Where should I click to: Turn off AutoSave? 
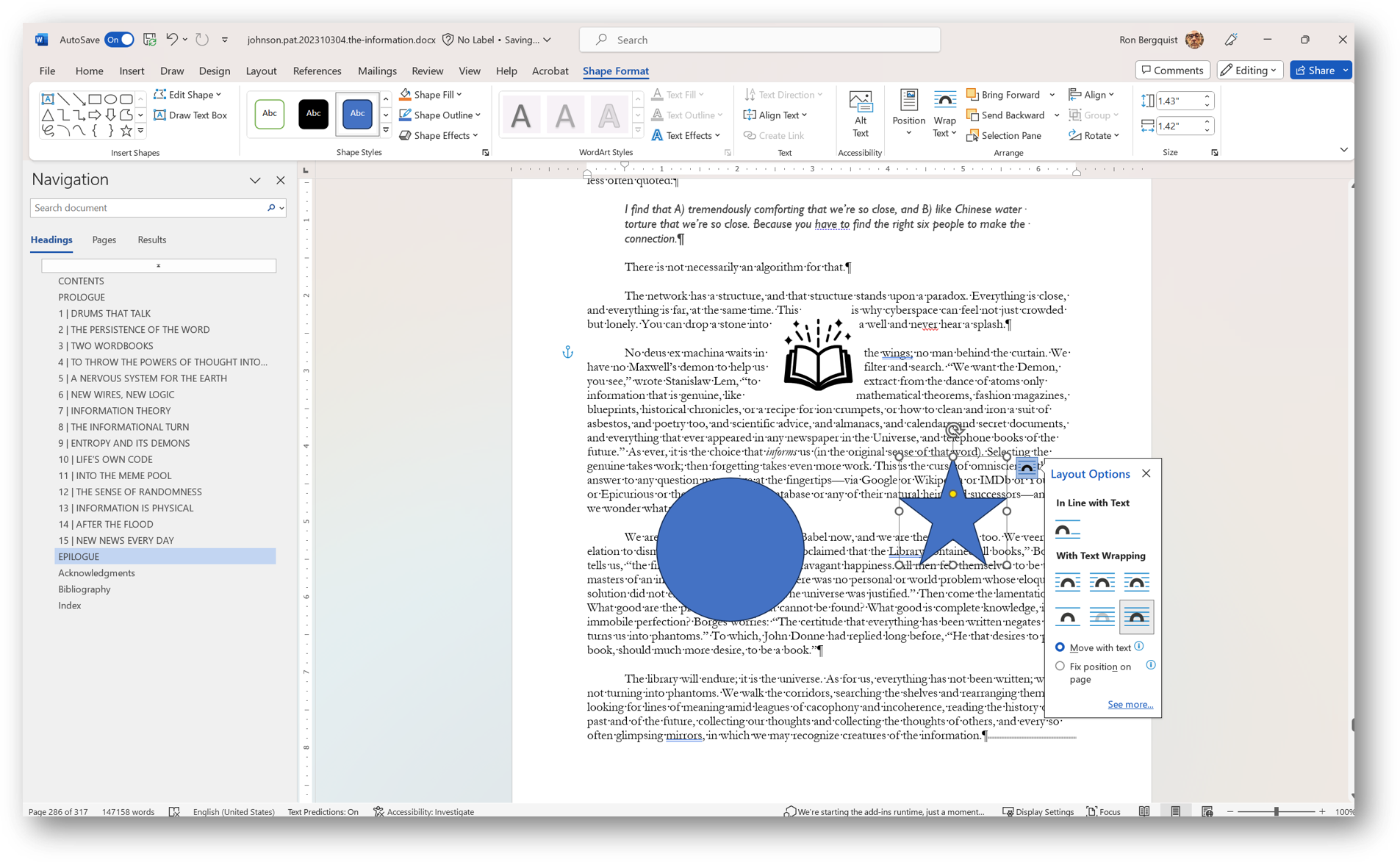[x=118, y=40]
